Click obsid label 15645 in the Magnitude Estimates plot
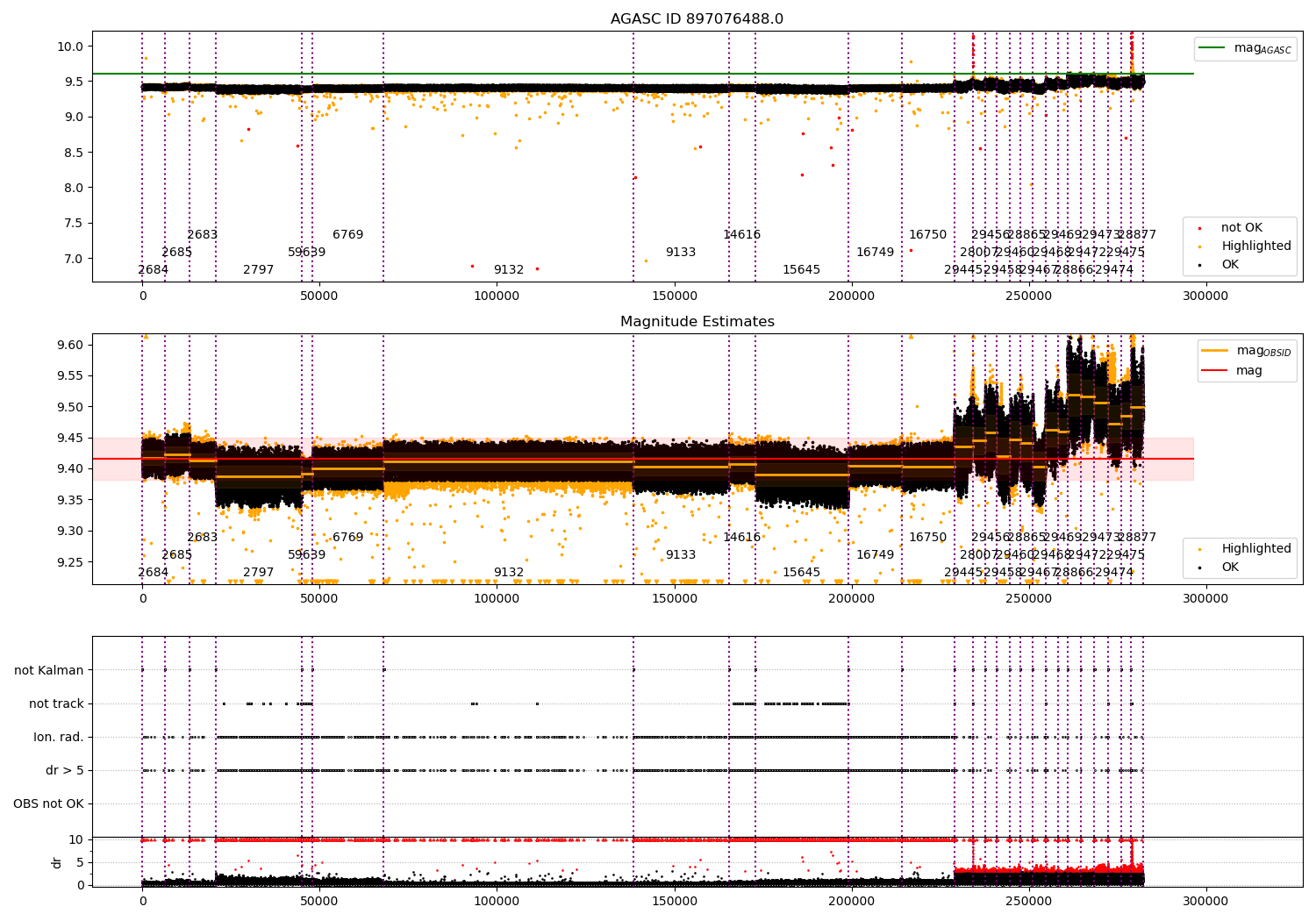The image size is (1316, 921). click(801, 573)
